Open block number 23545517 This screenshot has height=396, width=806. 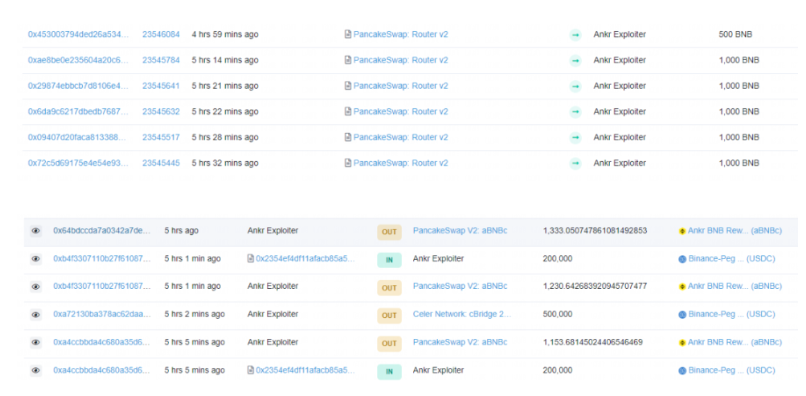161,137
